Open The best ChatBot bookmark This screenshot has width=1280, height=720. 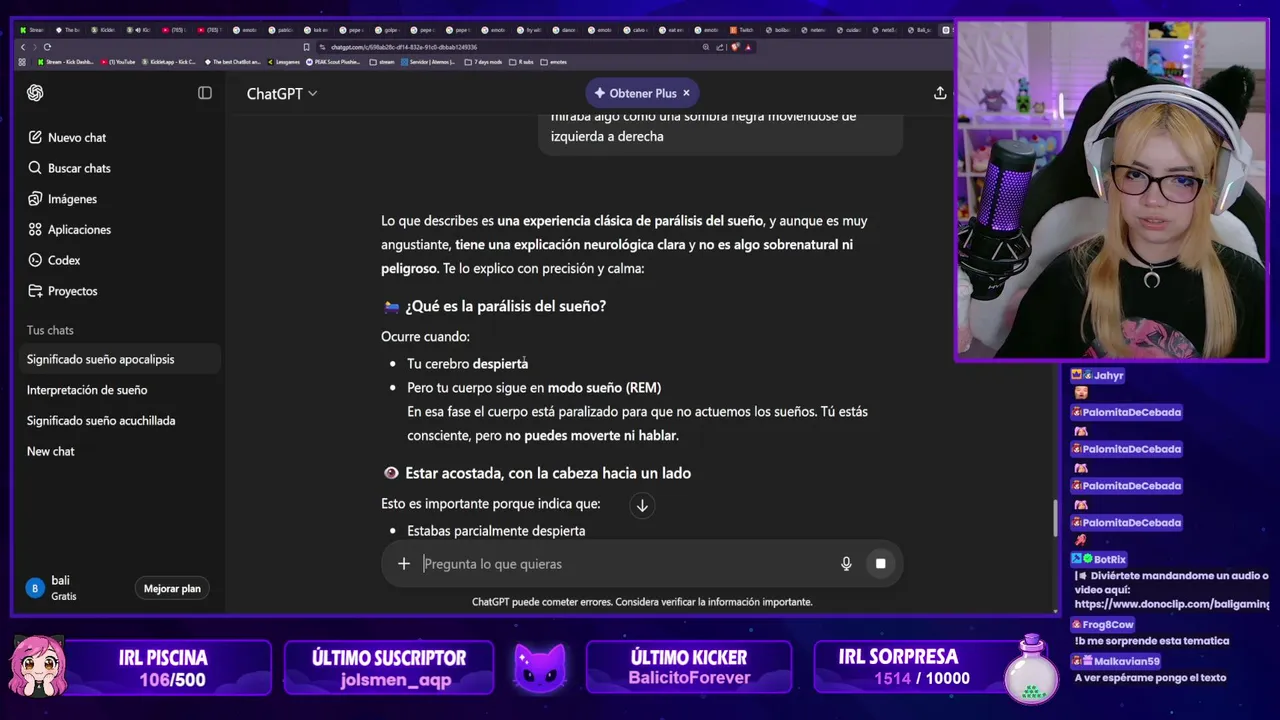232,62
